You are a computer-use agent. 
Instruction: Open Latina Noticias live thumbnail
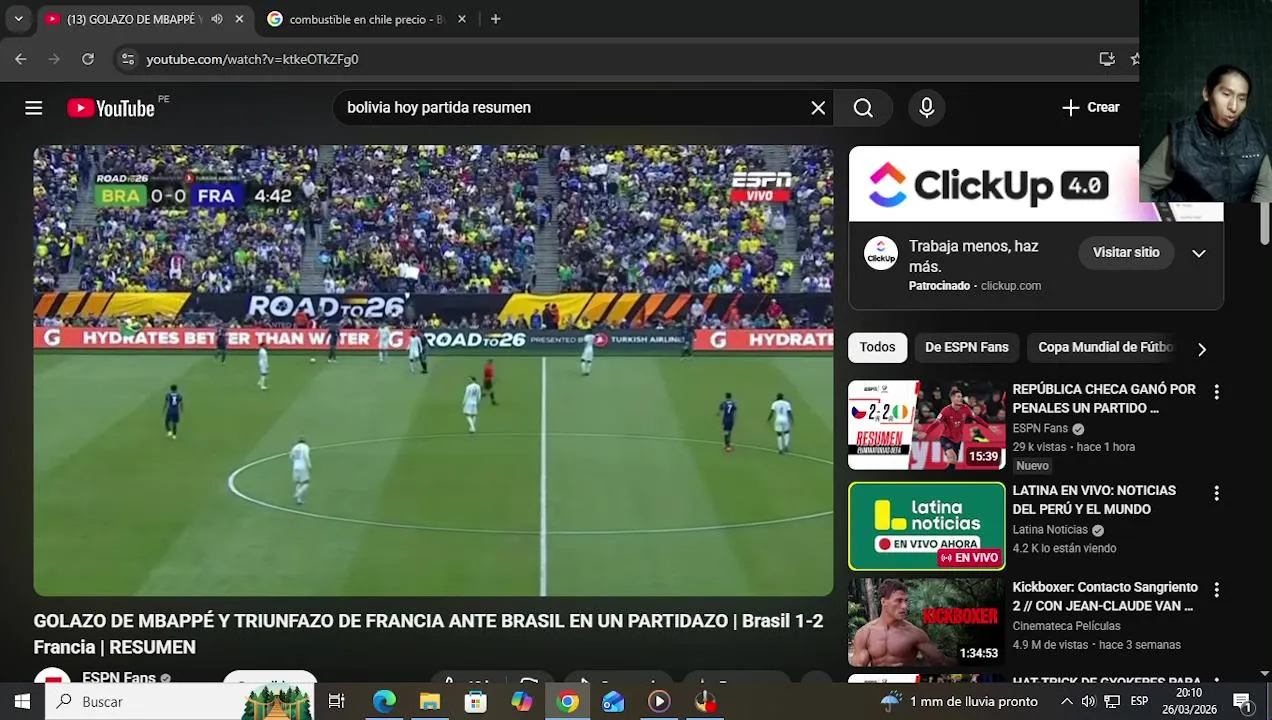pyautogui.click(x=926, y=526)
